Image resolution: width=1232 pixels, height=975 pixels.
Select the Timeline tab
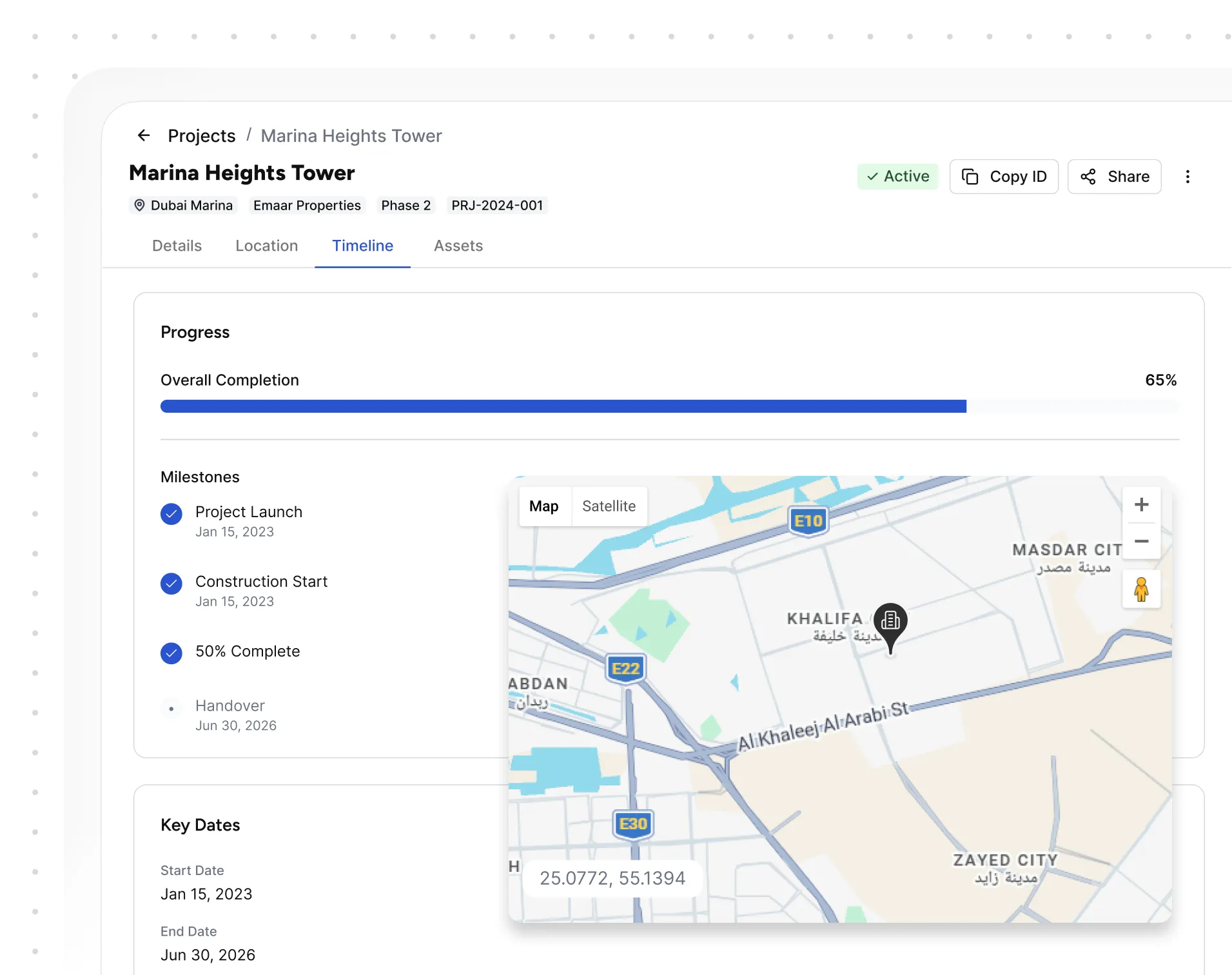pyautogui.click(x=362, y=246)
